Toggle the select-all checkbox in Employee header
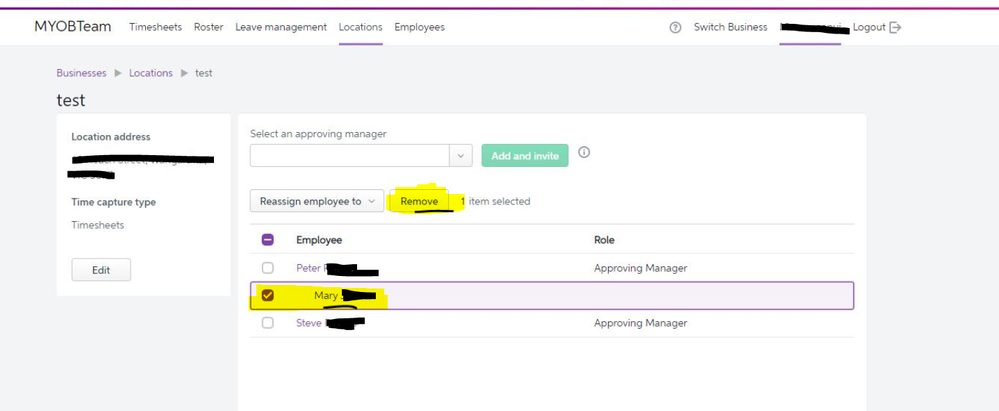The height and width of the screenshot is (411, 999). [267, 240]
